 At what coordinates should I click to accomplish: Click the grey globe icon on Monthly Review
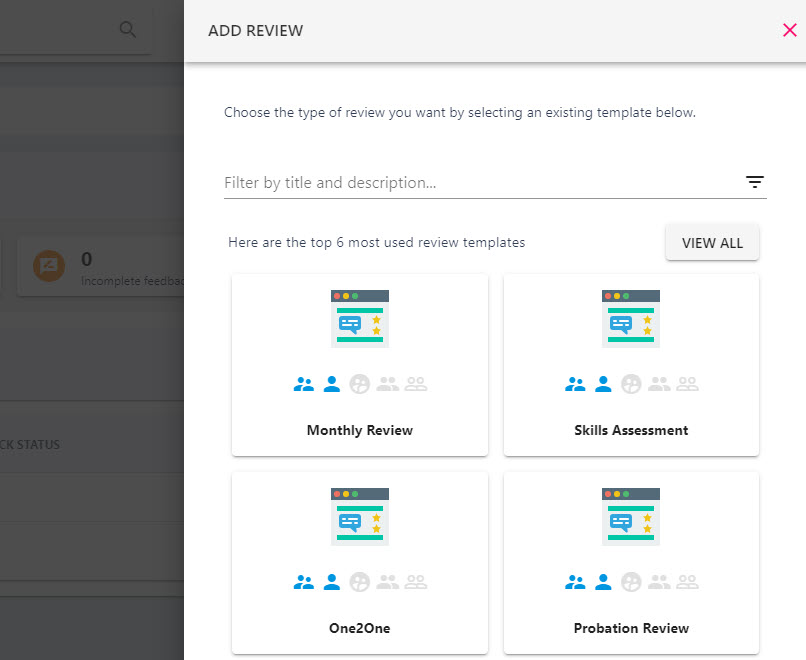click(359, 384)
